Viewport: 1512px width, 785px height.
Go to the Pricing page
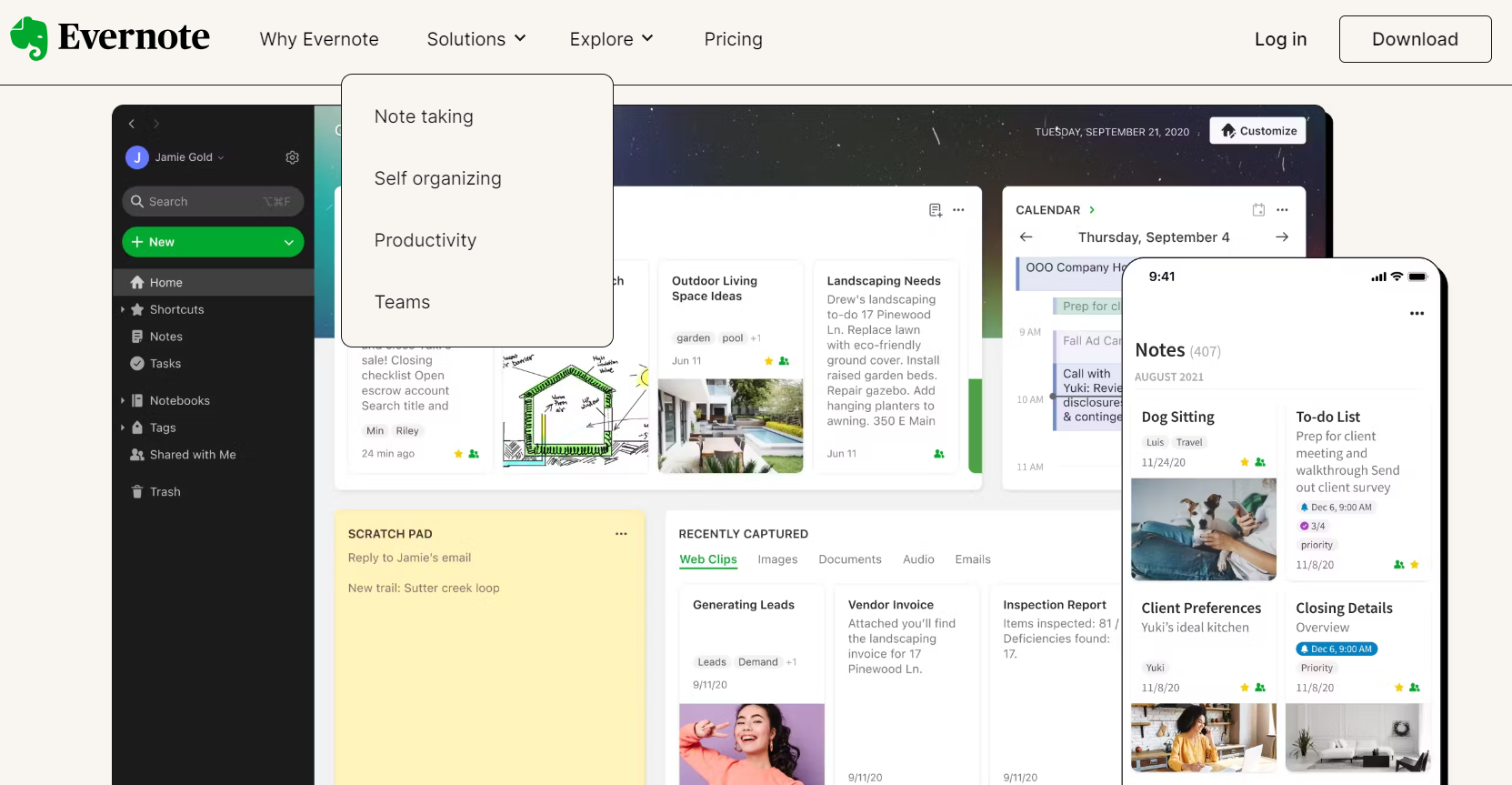(733, 39)
